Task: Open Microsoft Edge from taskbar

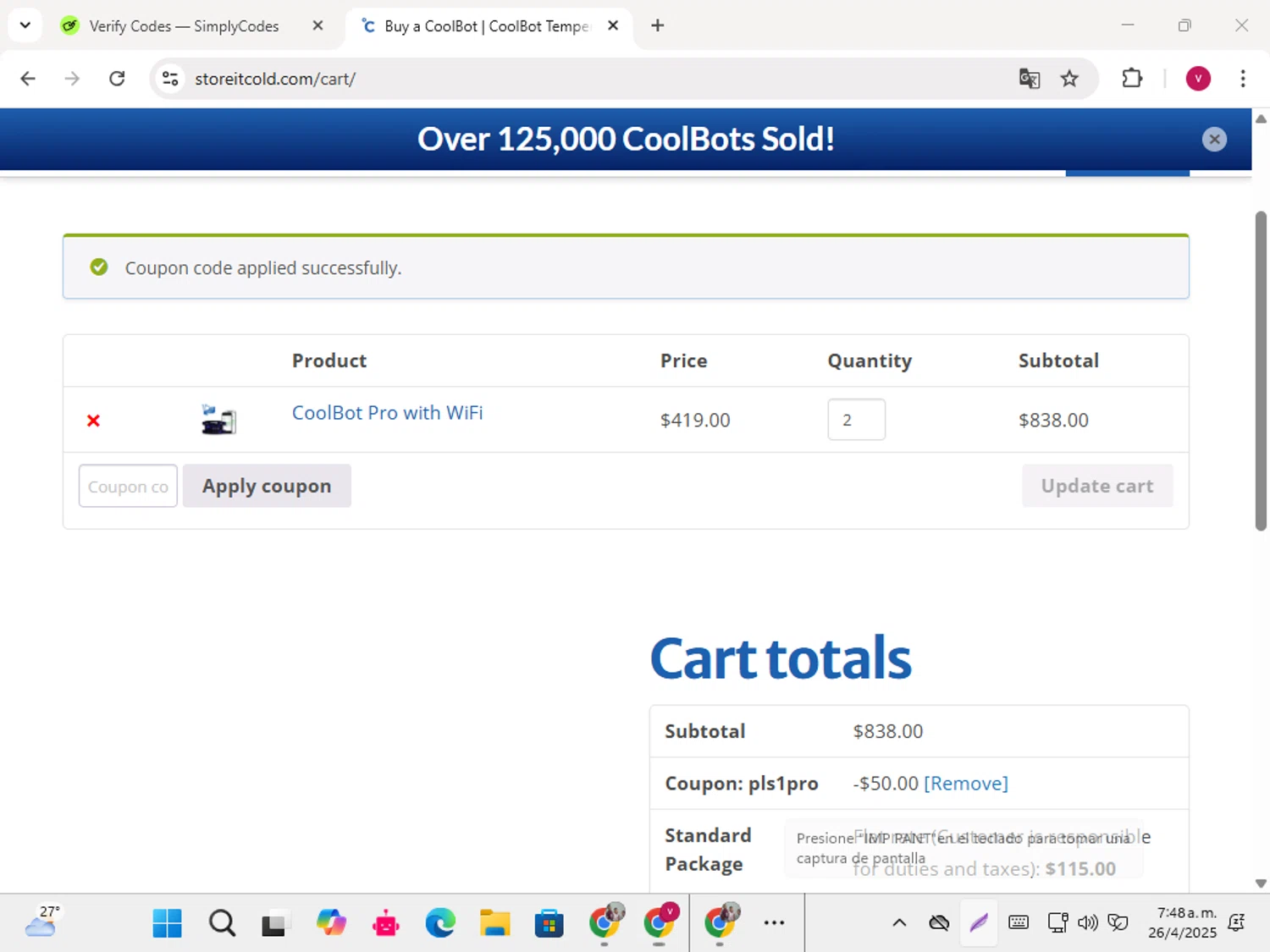Action: 440,923
